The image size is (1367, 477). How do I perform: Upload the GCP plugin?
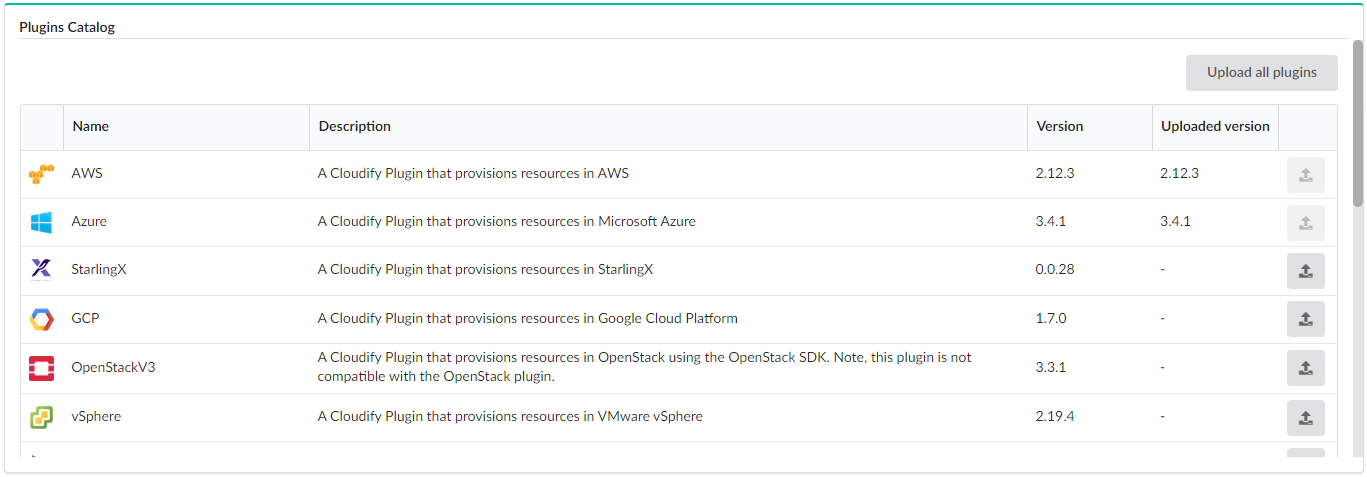1305,319
